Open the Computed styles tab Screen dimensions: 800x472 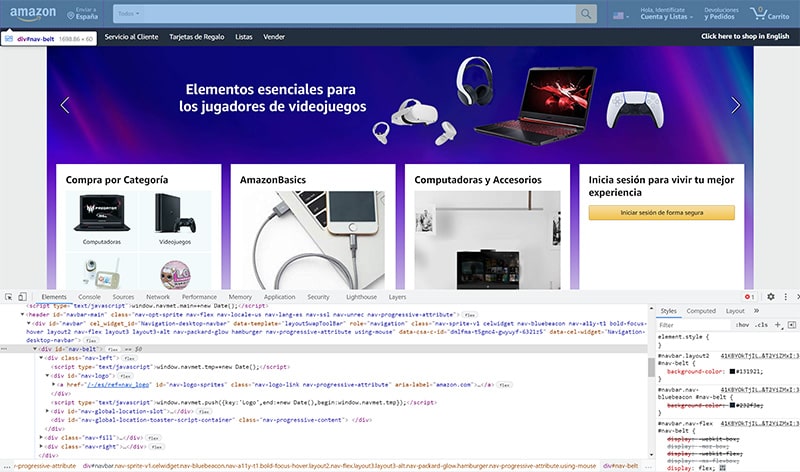click(x=700, y=311)
